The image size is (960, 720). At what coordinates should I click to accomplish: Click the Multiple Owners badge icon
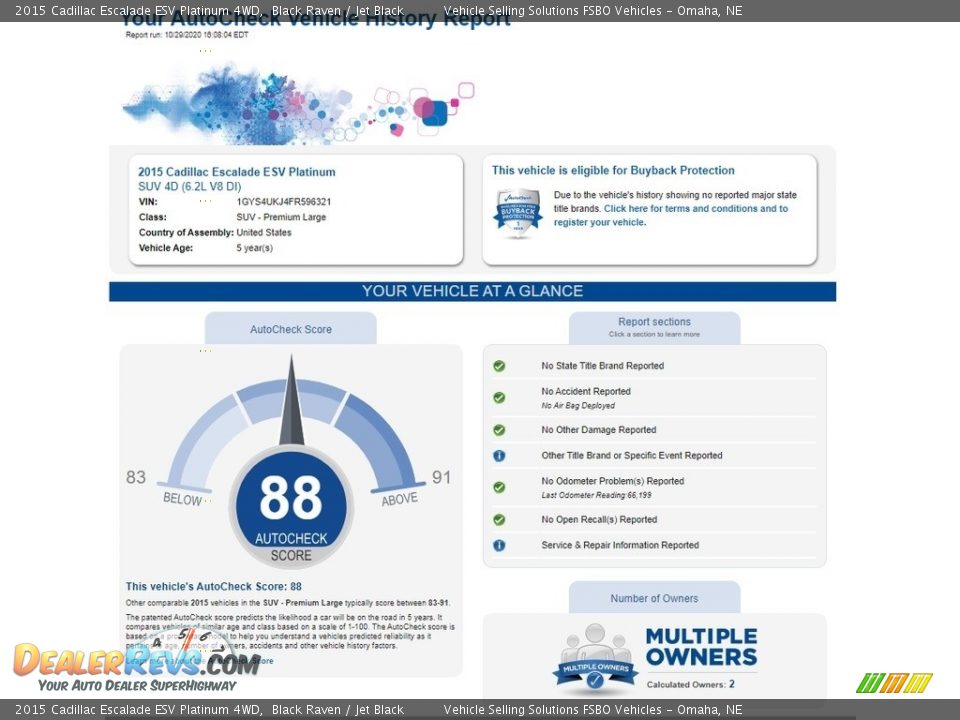pyautogui.click(x=595, y=658)
